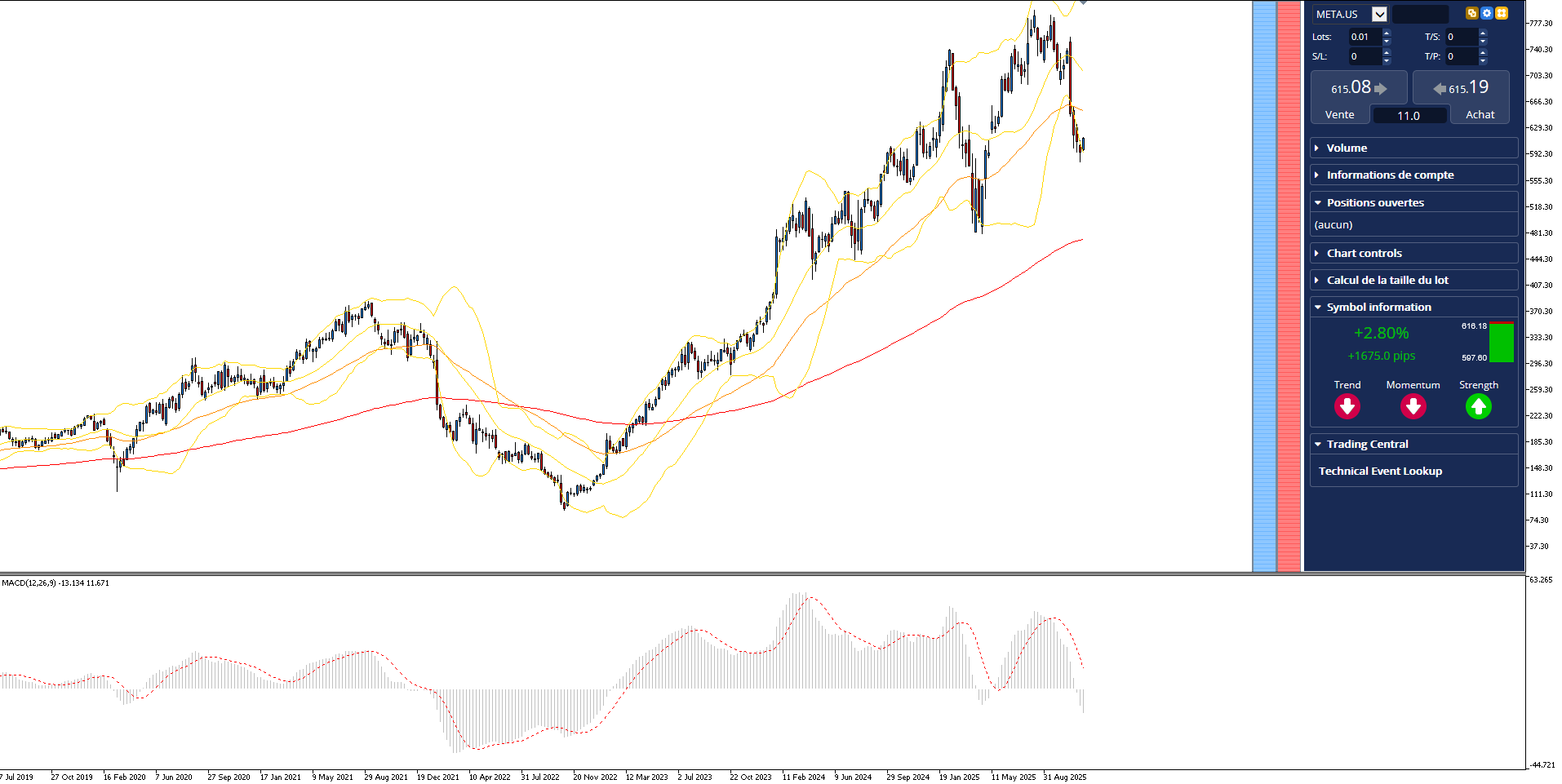Click the red Trend down-arrow indicator

[1347, 406]
